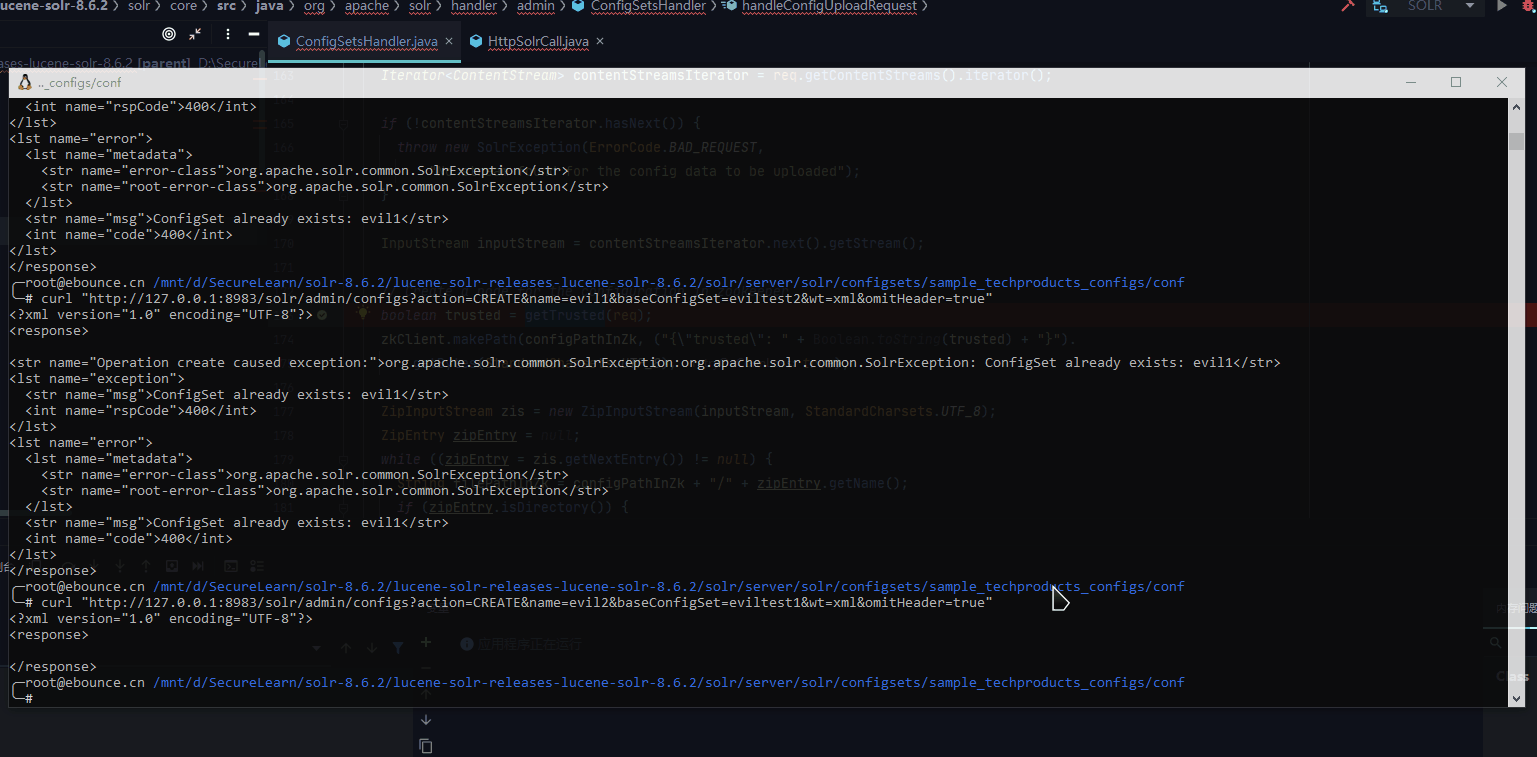Open project panel options three-dot menu
Screen dimensions: 1537x757
(x=228, y=34)
